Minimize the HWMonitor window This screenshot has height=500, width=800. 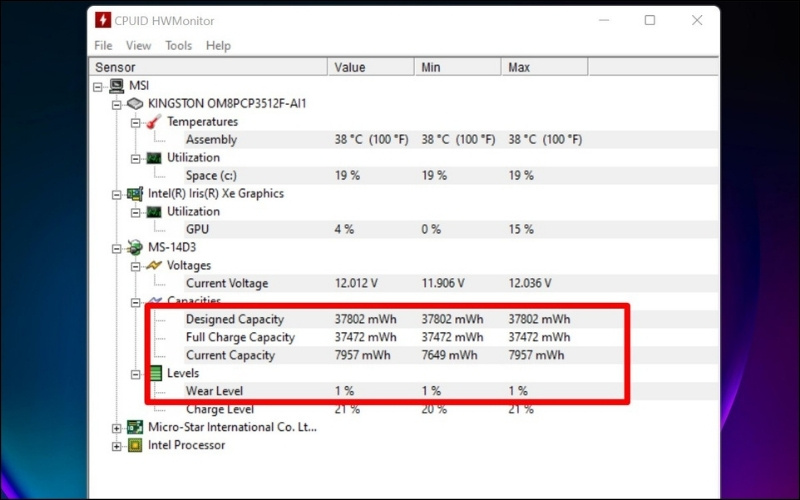pyautogui.click(x=604, y=20)
